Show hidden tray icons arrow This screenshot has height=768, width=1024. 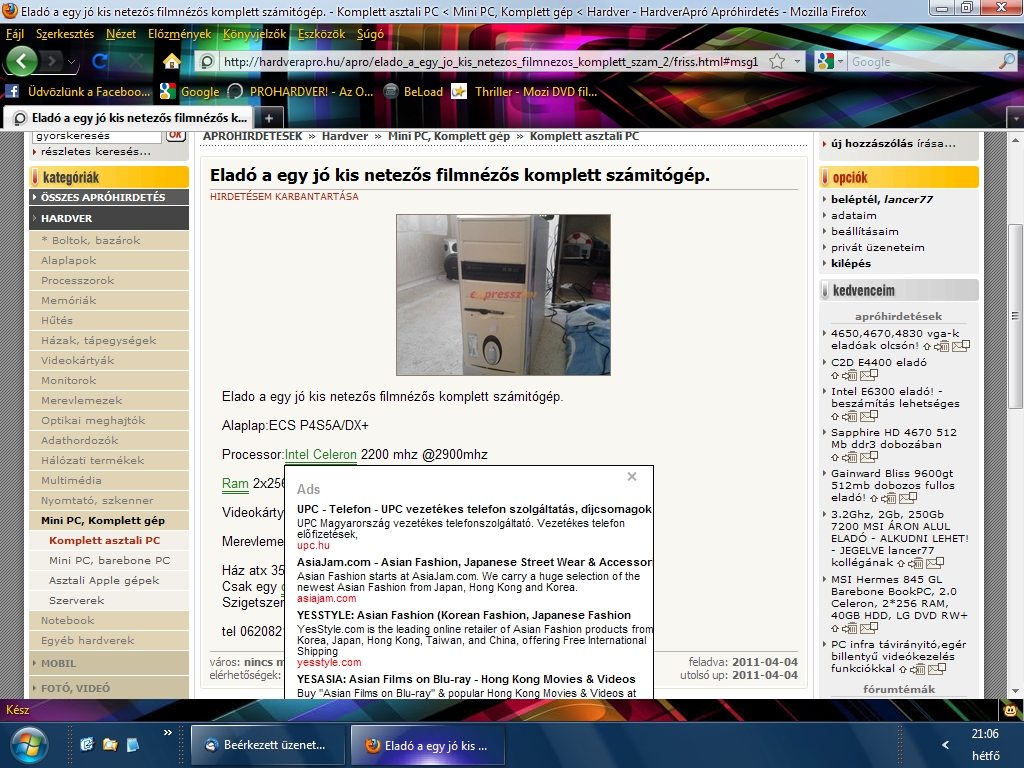coord(945,744)
